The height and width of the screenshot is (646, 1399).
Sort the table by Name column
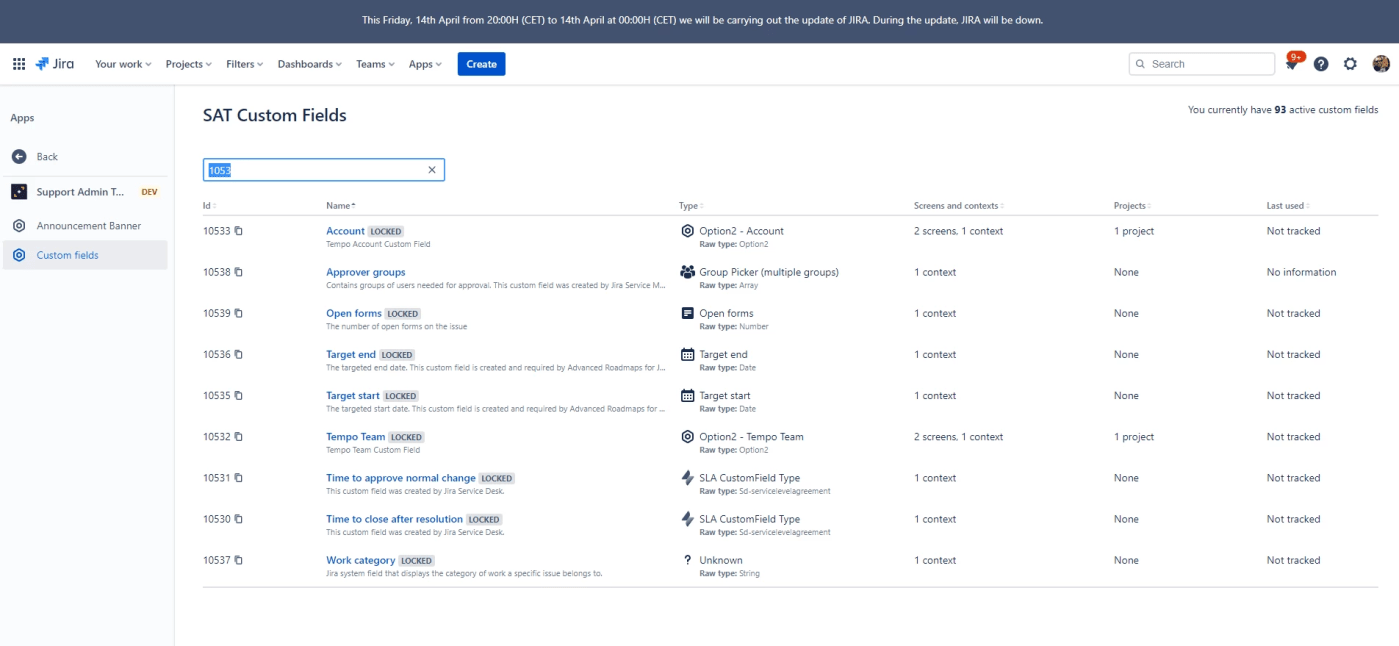coord(340,206)
